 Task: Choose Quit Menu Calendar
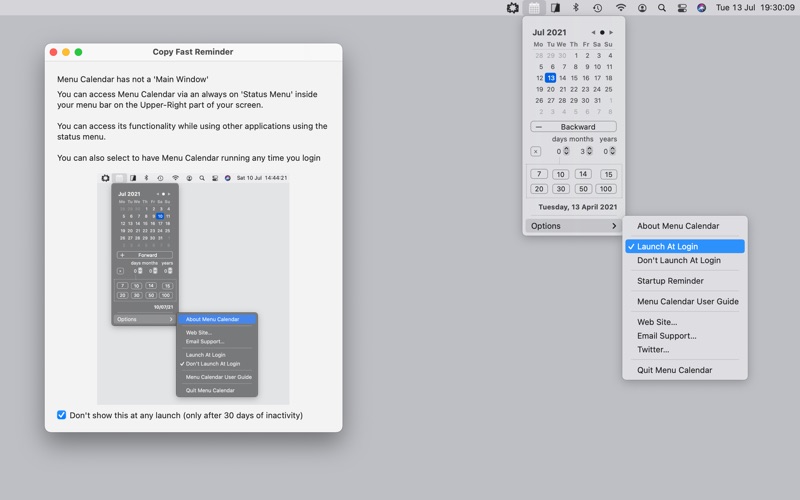685,370
